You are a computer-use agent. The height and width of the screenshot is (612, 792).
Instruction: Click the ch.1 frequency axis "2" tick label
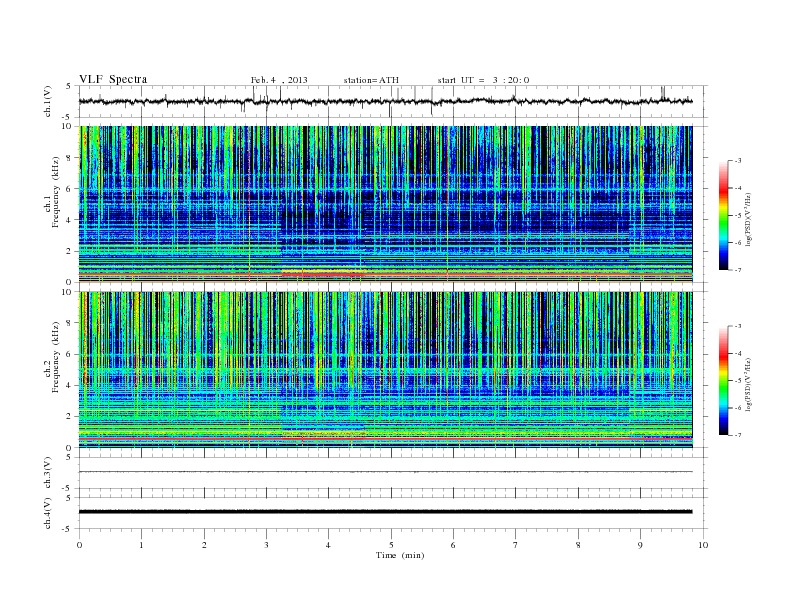tap(70, 251)
